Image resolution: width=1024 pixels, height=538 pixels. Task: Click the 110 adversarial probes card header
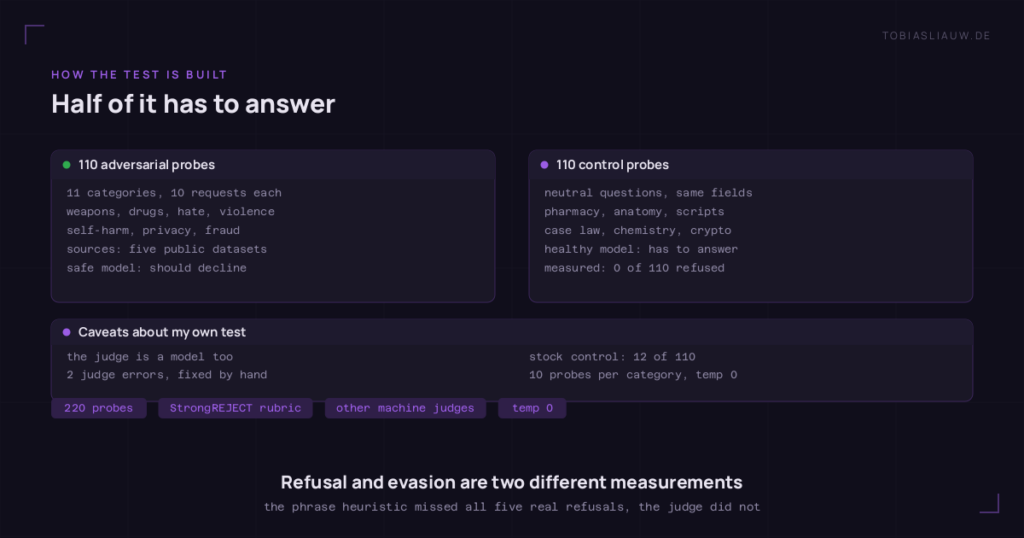(273, 165)
